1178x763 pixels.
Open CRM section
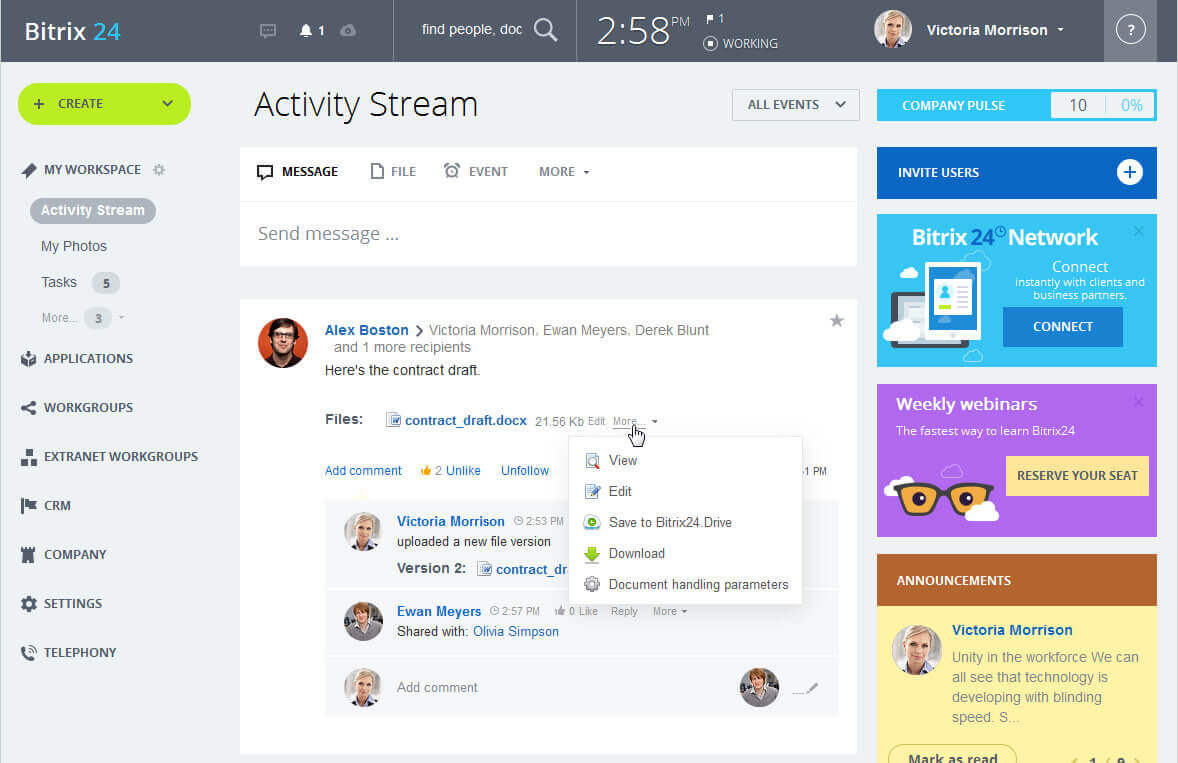tap(57, 505)
